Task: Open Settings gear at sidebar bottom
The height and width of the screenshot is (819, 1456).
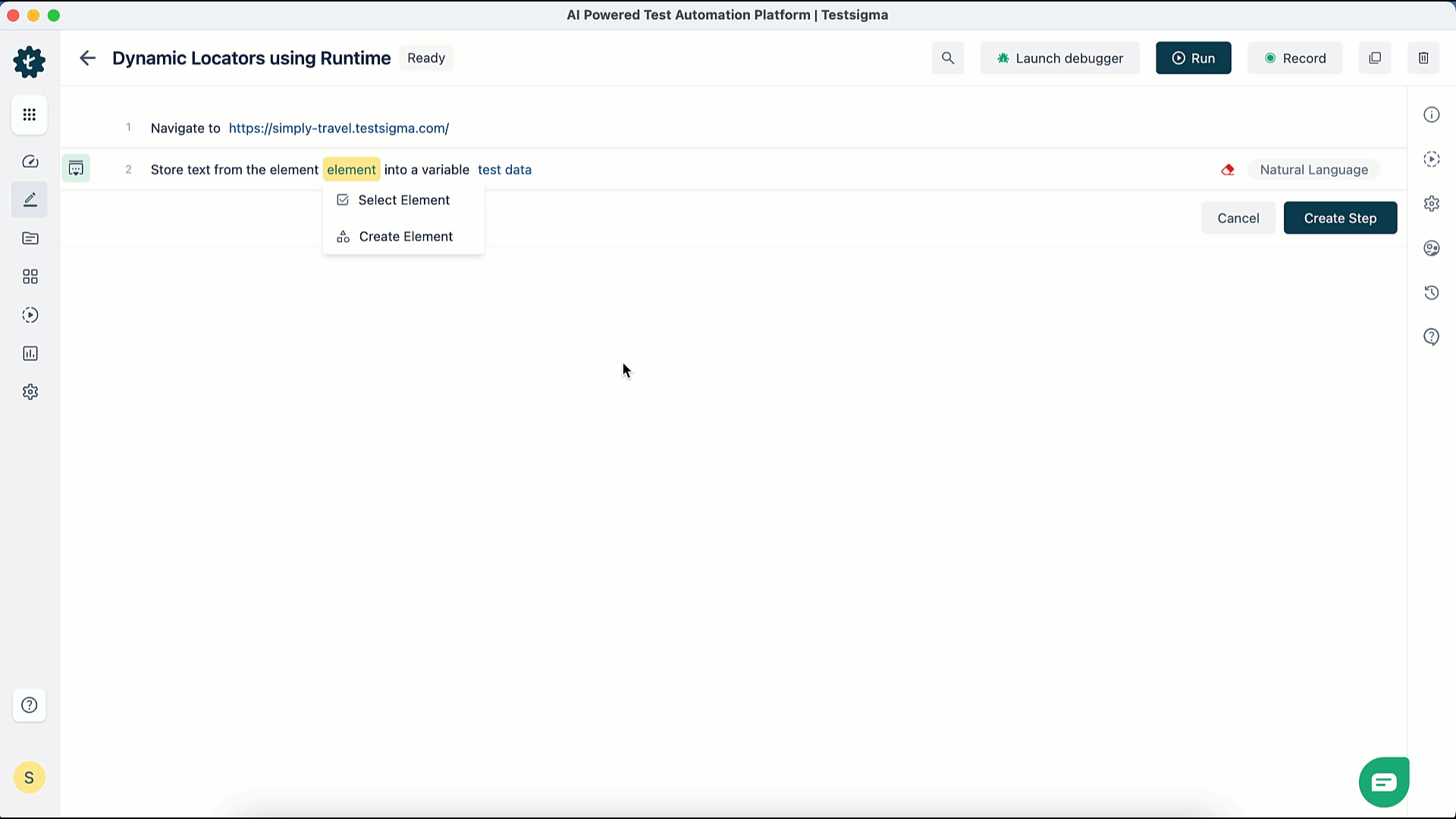Action: click(x=30, y=391)
